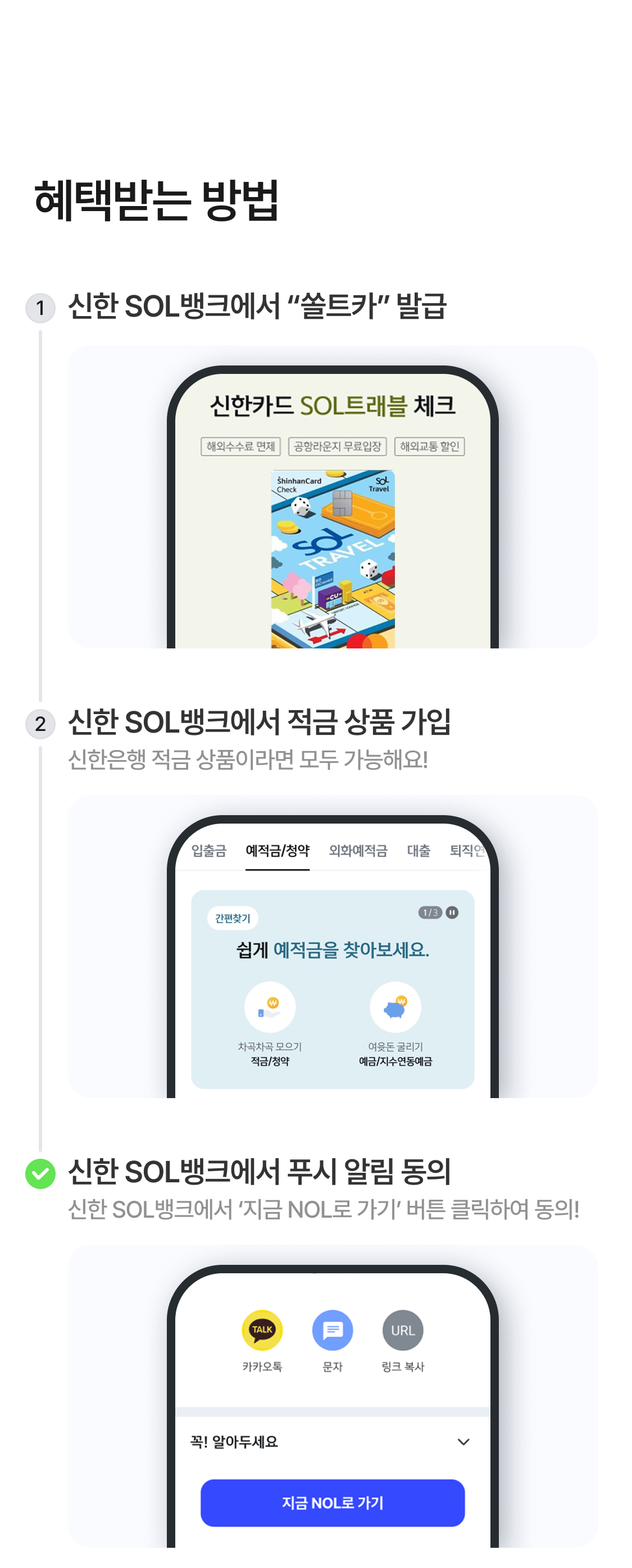Click the SOL Travel card image

click(333, 559)
